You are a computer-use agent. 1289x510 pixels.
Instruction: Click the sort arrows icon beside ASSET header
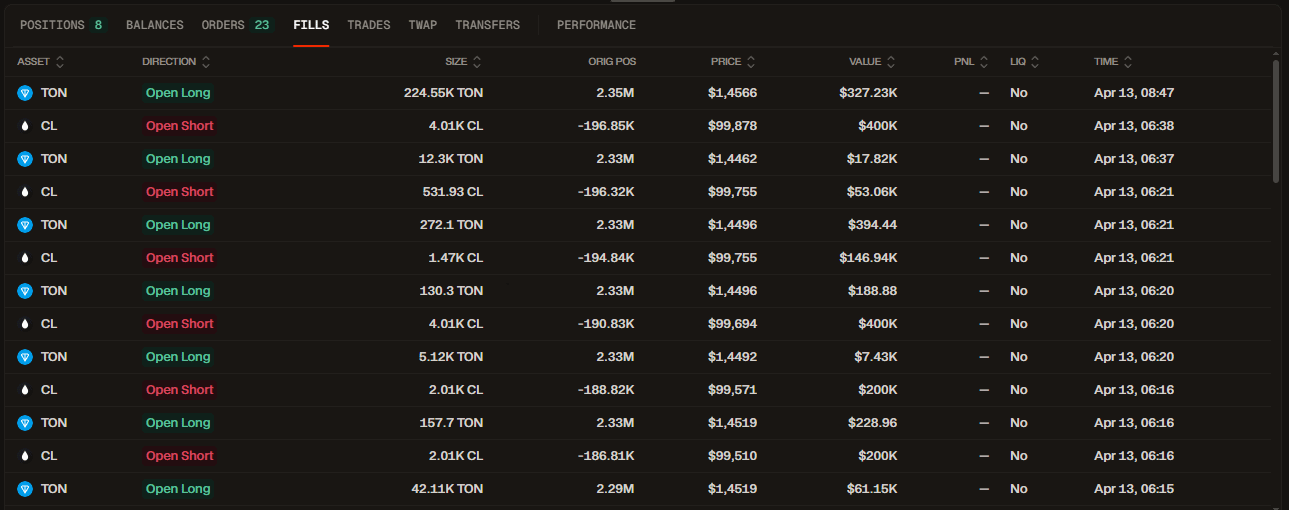pos(60,62)
